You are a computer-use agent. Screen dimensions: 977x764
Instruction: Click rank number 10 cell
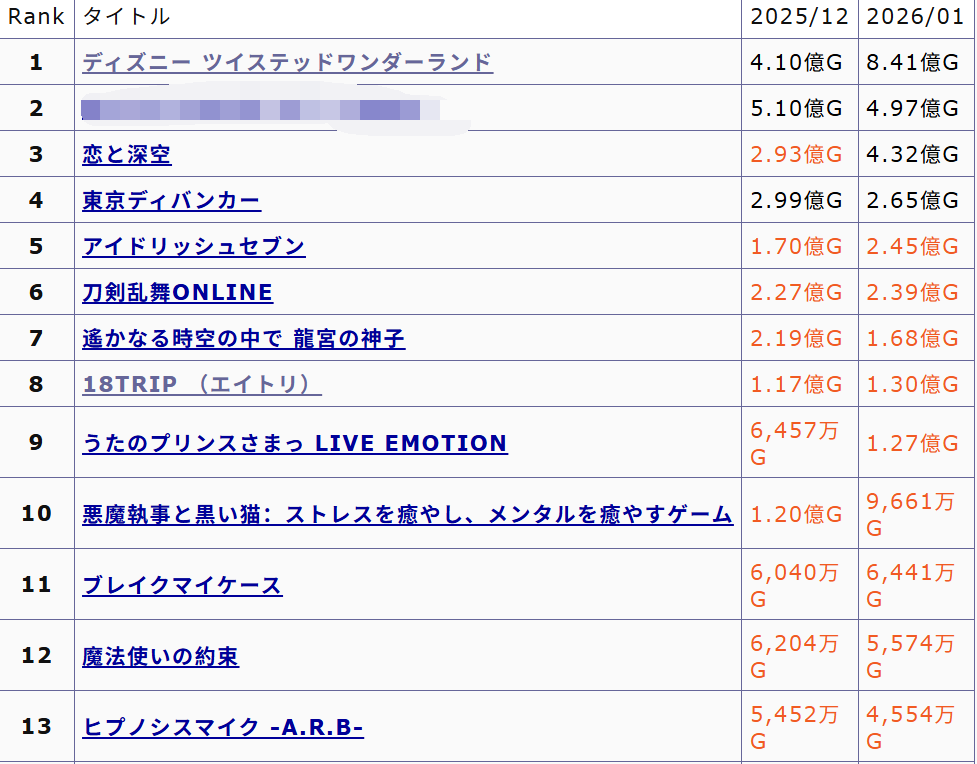pos(36,513)
